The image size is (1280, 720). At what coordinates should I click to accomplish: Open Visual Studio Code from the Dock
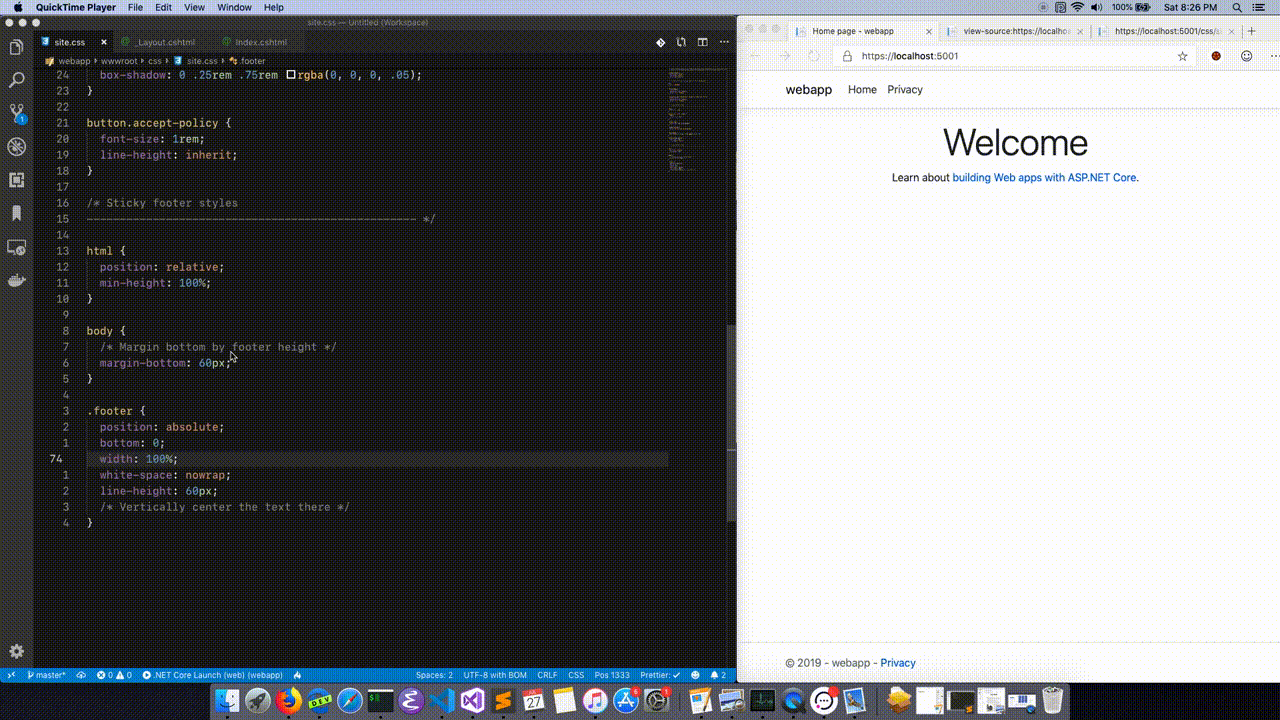click(442, 700)
